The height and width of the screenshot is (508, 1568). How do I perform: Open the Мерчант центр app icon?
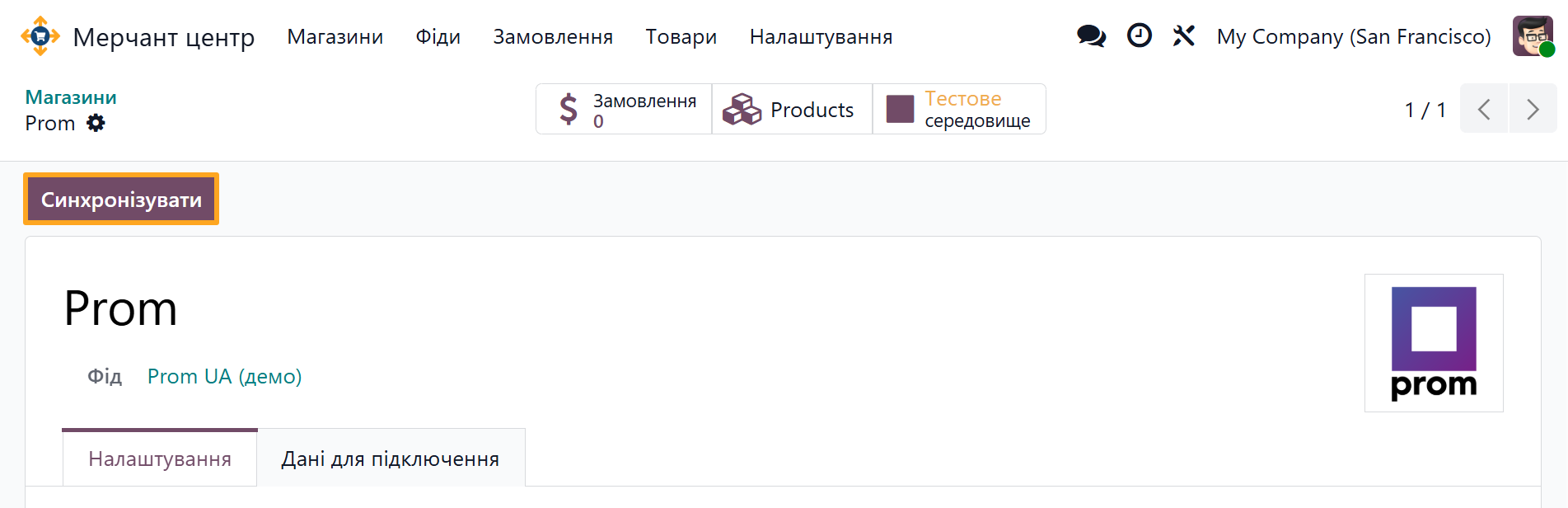coord(40,36)
